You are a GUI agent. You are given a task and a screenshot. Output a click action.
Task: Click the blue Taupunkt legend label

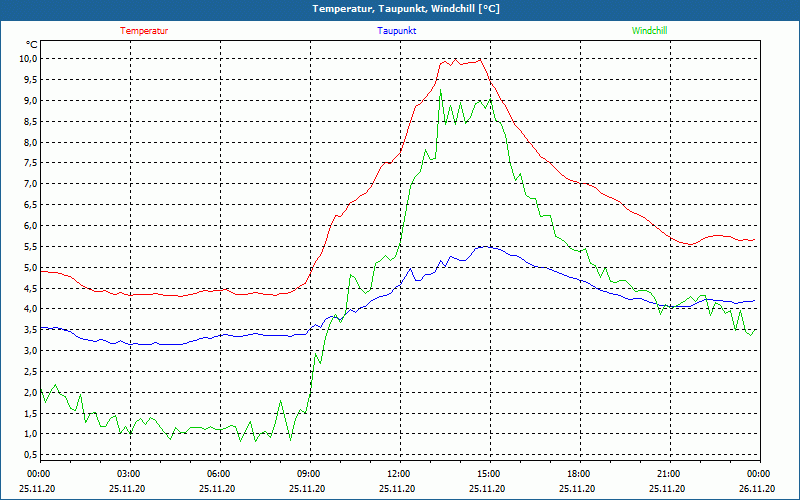click(397, 31)
